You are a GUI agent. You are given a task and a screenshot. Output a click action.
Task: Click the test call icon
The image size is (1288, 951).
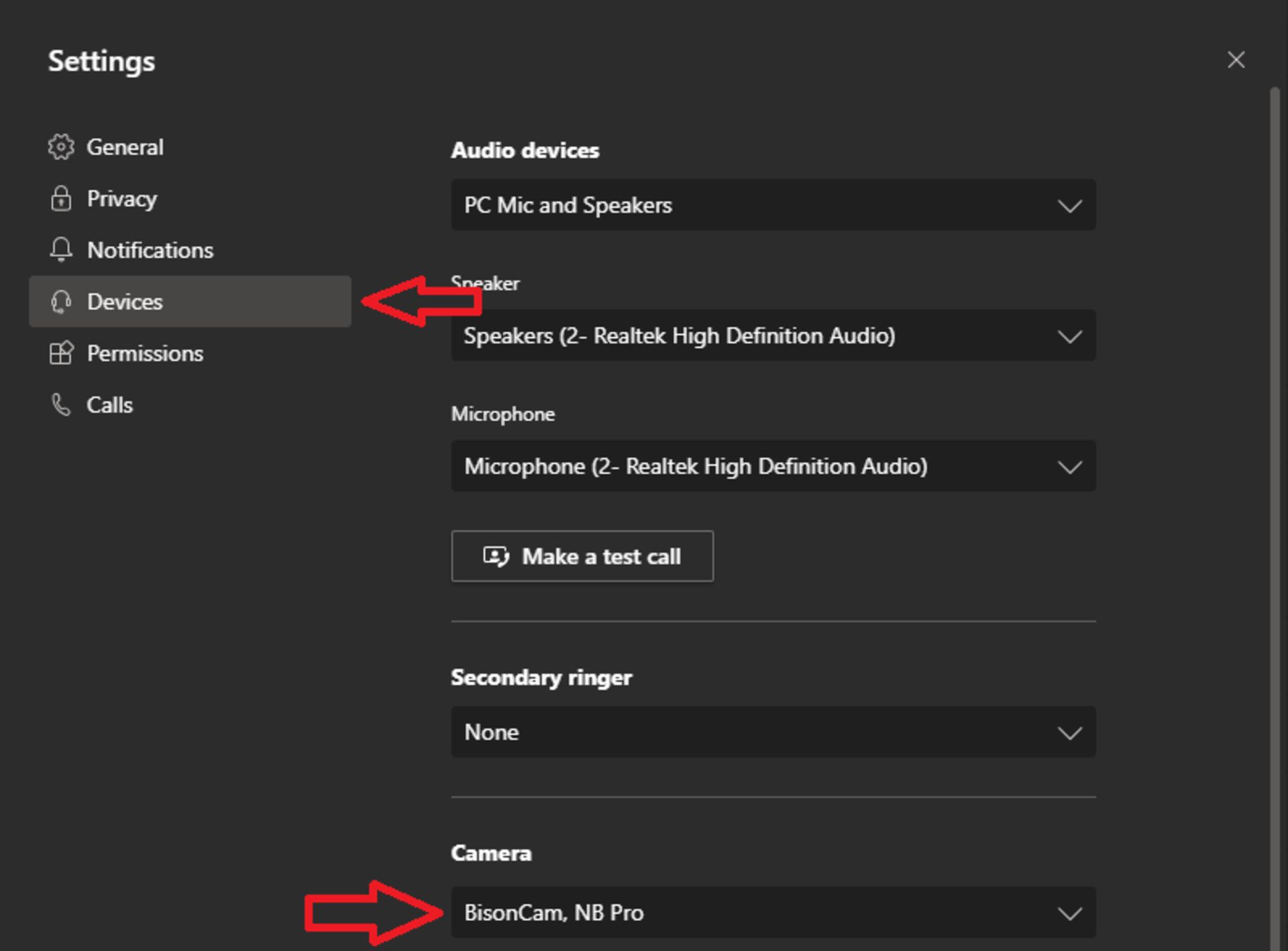coord(496,557)
